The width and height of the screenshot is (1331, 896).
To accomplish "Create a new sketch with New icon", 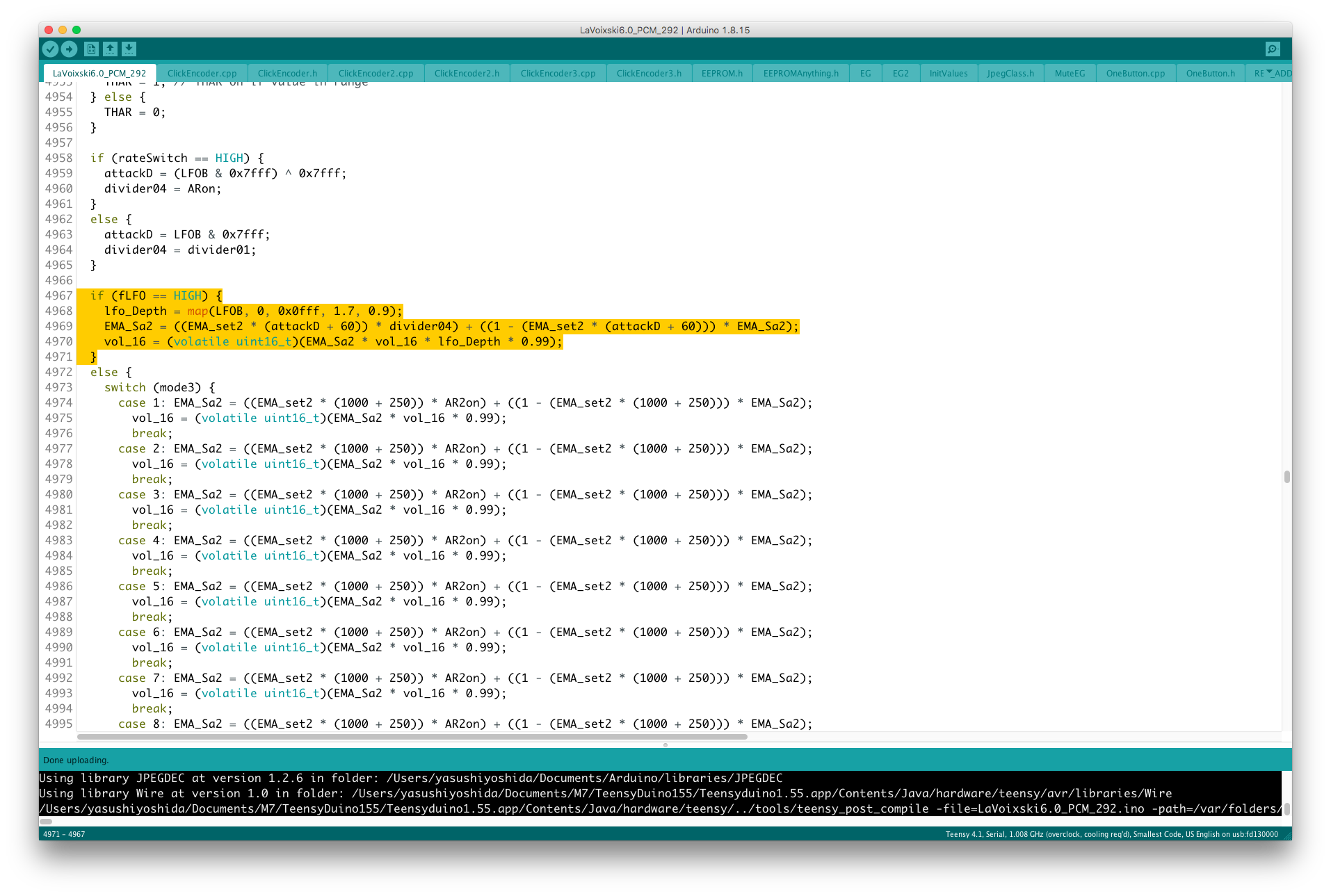I will (91, 49).
